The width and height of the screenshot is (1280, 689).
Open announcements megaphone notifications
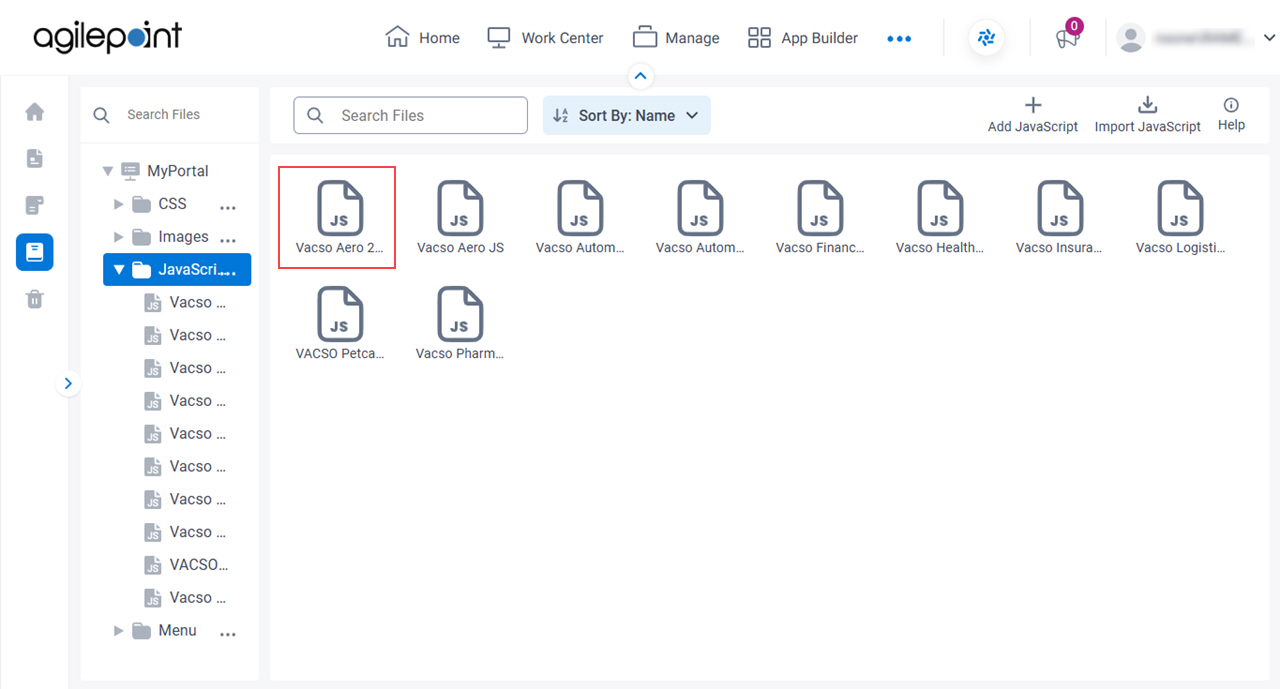[x=1067, y=38]
